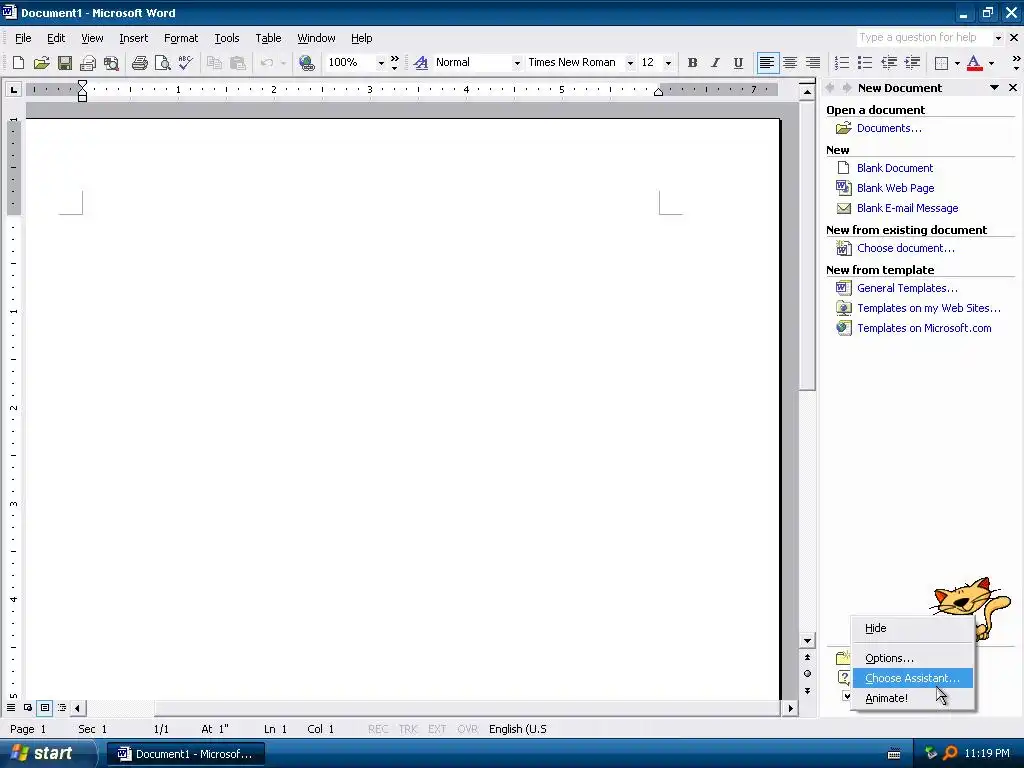Switch to Normal View button

[11, 708]
